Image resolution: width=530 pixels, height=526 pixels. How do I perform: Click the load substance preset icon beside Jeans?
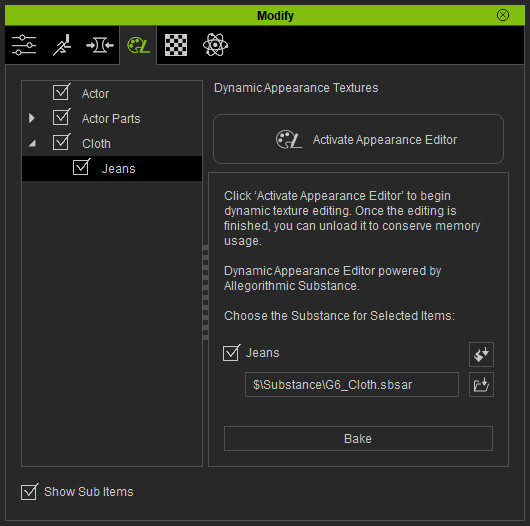[x=481, y=354]
